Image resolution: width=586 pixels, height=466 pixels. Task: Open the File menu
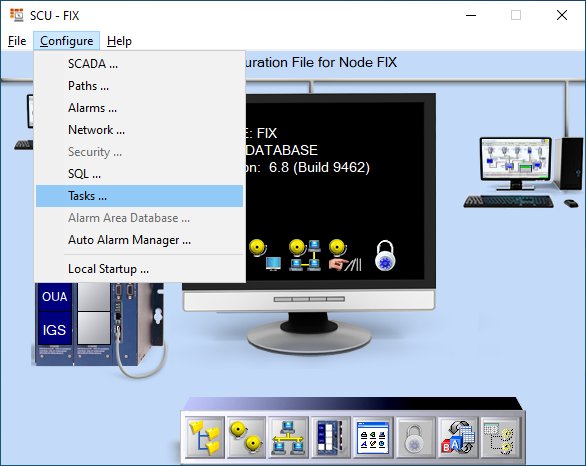click(17, 41)
